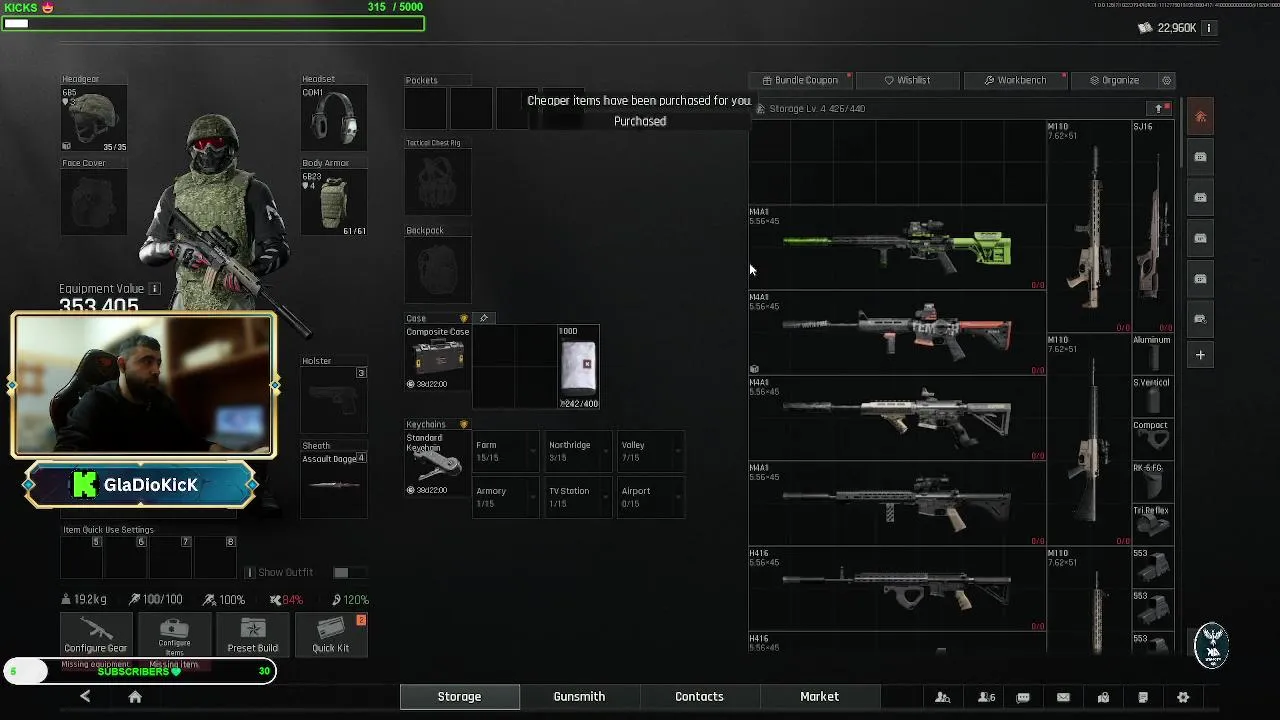
Task: Open the Bundle Coupon panel
Action: [800, 80]
